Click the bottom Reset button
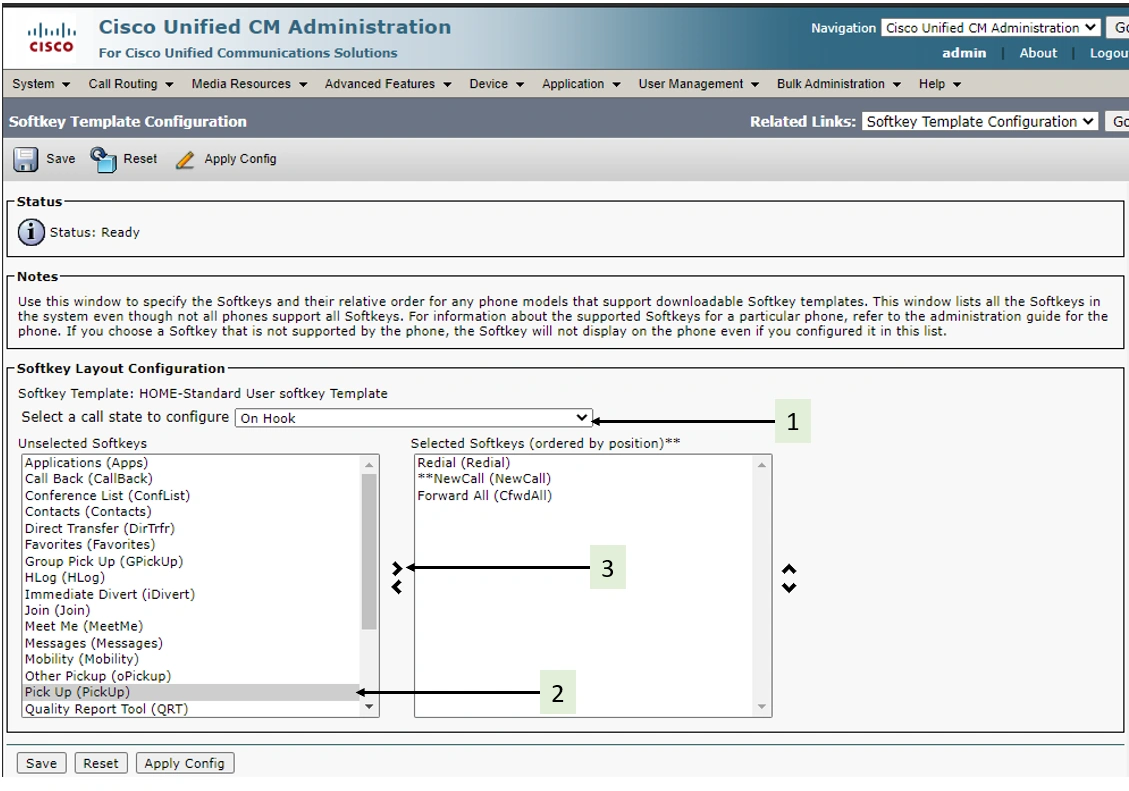Image resolution: width=1129 pixels, height=791 pixels. [101, 764]
